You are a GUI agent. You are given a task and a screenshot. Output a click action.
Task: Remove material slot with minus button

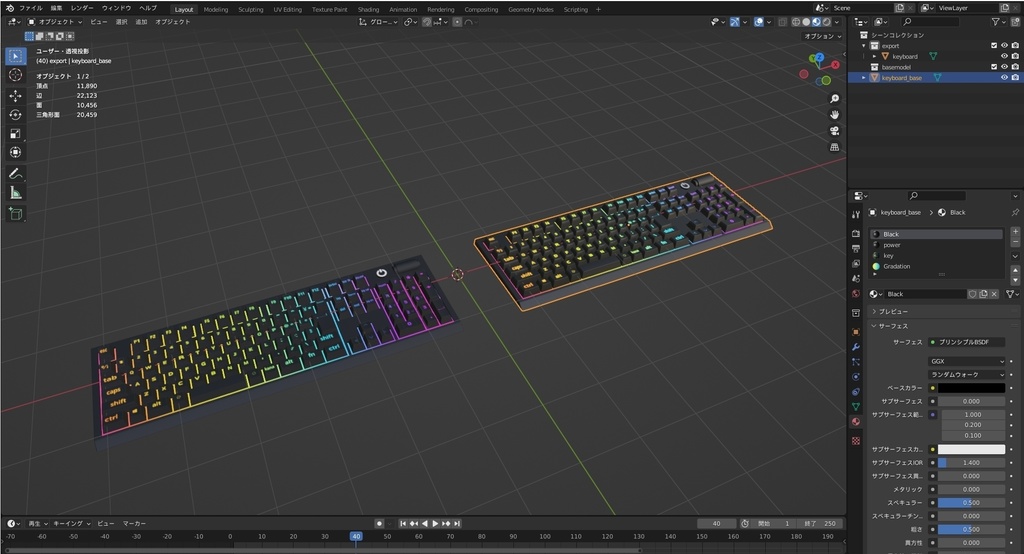(x=1015, y=242)
